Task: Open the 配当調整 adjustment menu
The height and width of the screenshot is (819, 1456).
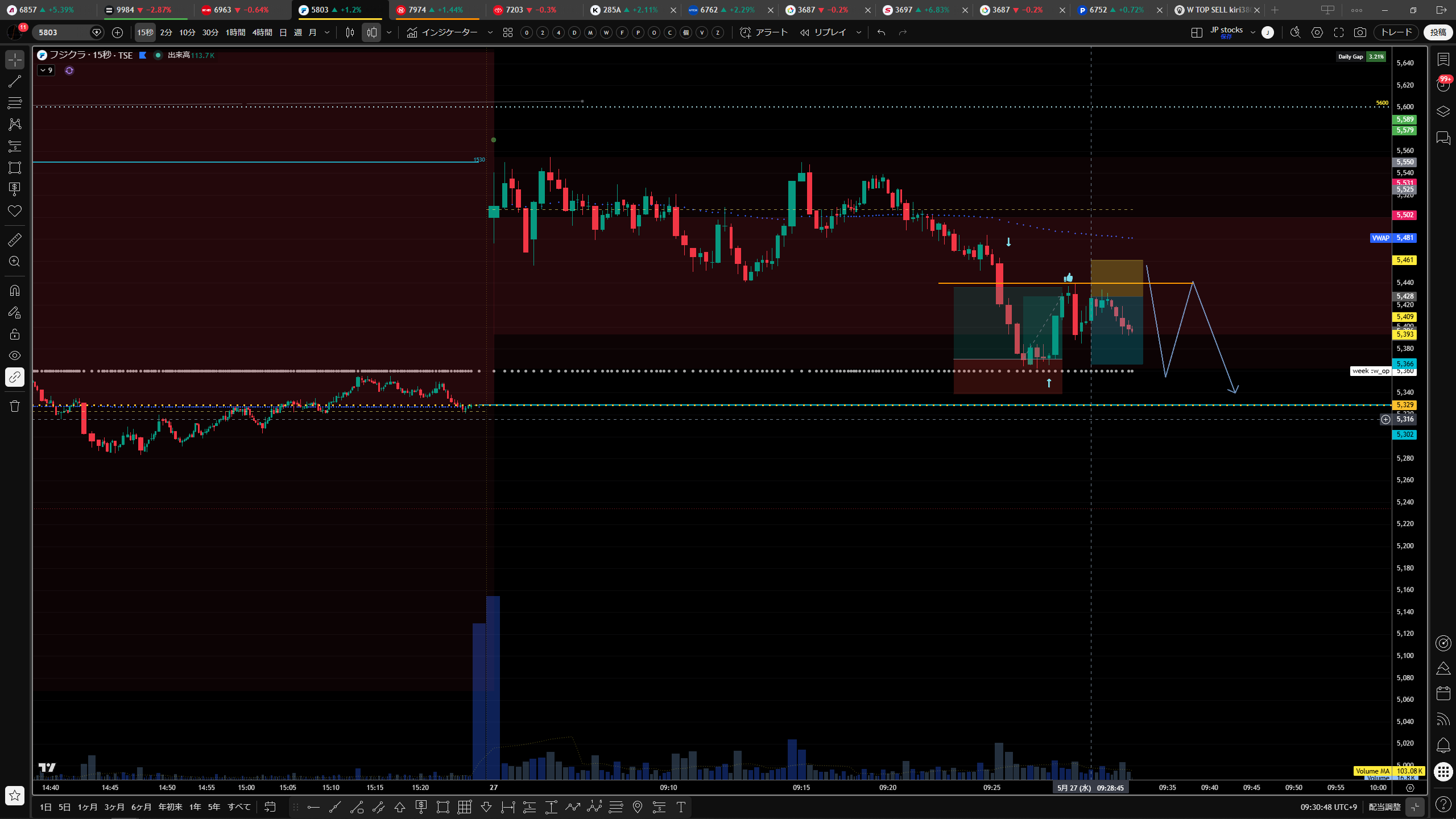Action: pyautogui.click(x=1384, y=807)
